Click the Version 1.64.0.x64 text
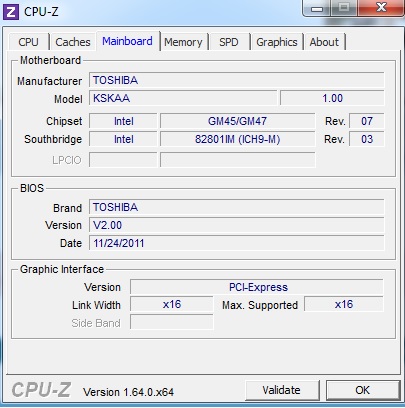 point(129,392)
